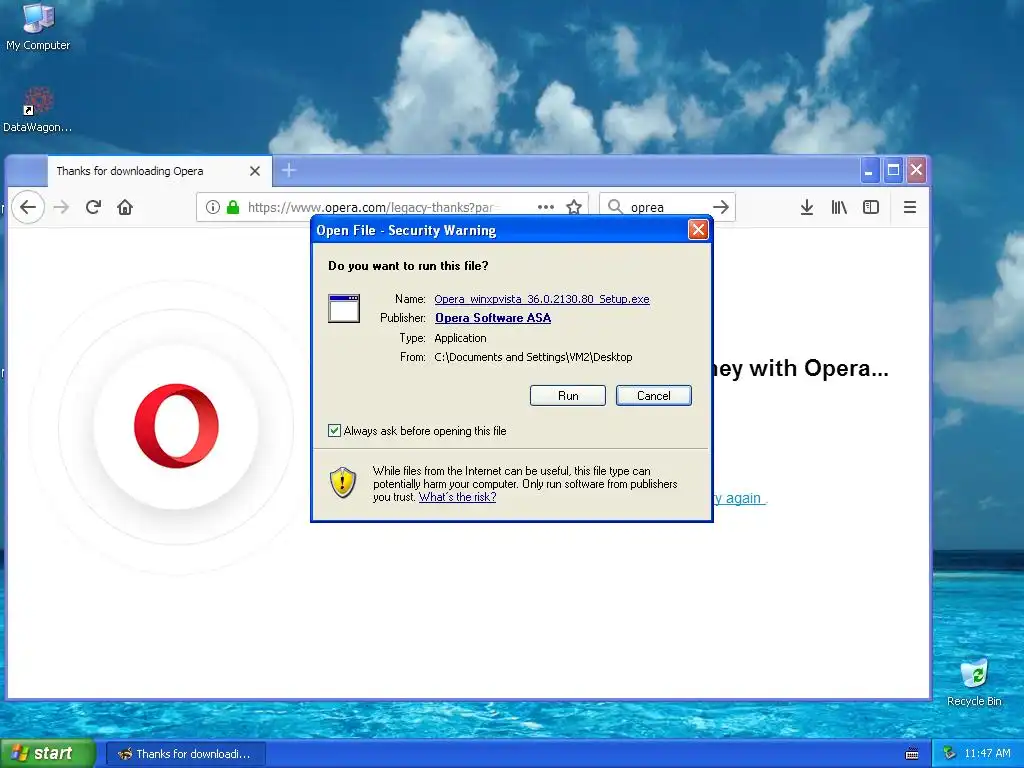Open a new tab with plus button
This screenshot has height=768, width=1024.
(289, 170)
